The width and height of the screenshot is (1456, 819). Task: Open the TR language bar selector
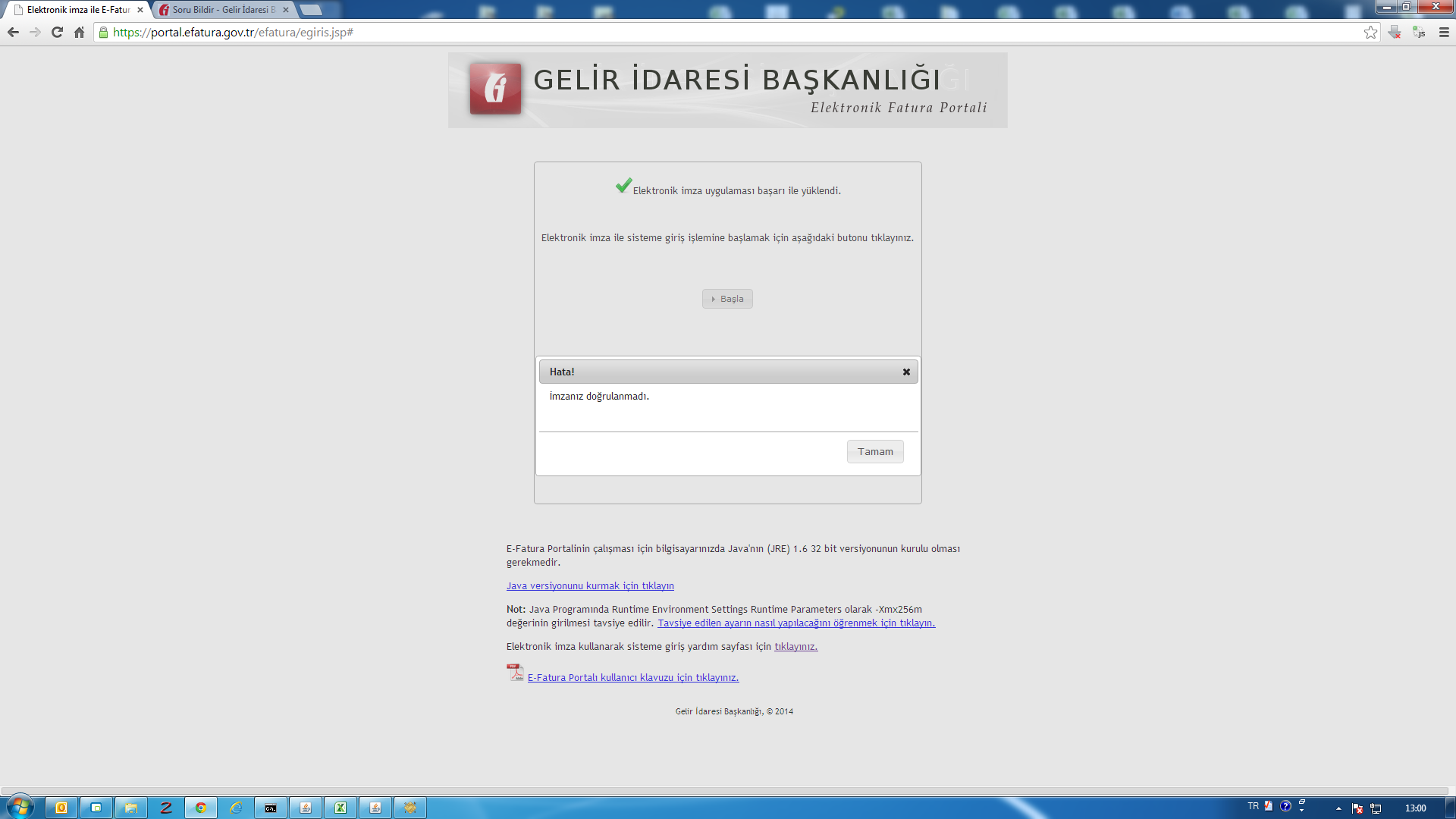(1253, 806)
